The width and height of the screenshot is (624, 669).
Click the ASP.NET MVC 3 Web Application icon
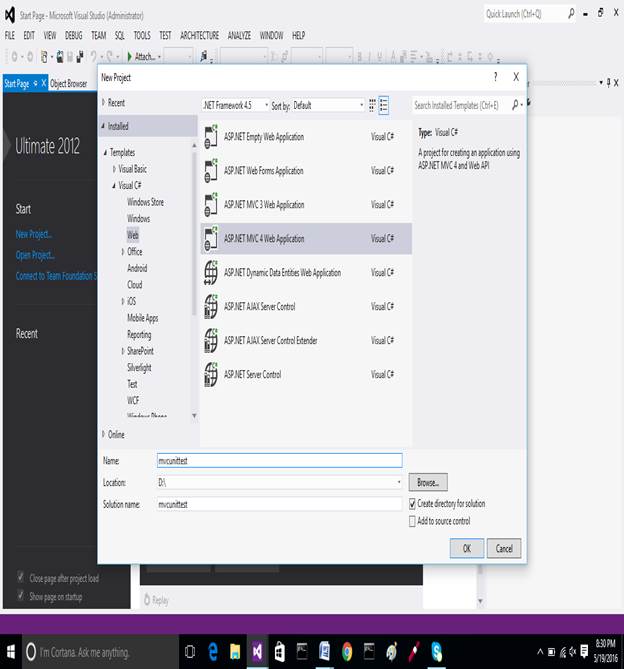tap(211, 204)
